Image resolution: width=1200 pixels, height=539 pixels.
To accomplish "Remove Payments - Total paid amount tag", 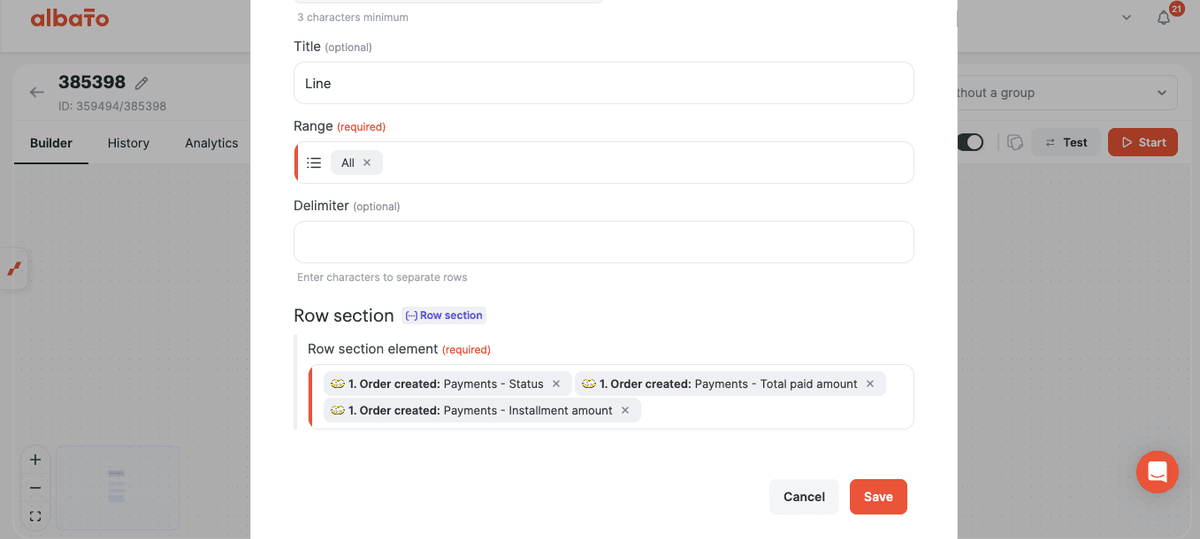I will (x=870, y=384).
